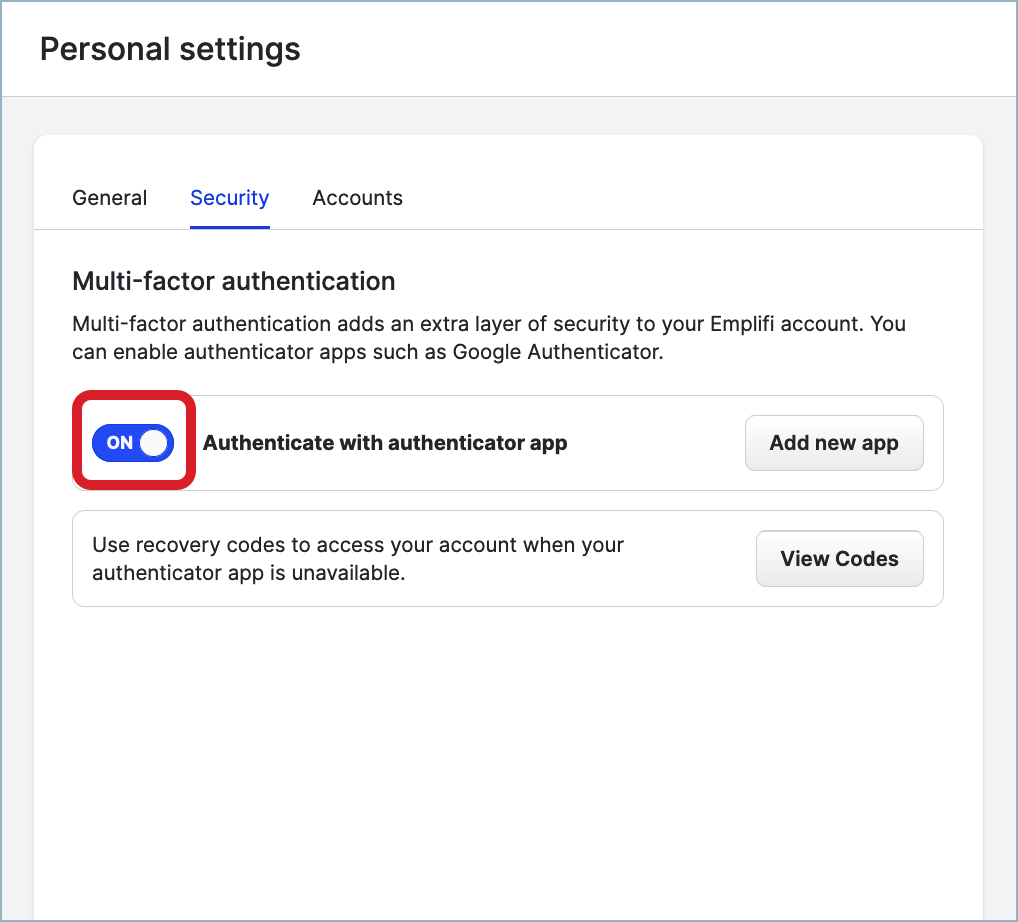The width and height of the screenshot is (1018, 922).
Task: Switch to the General tab
Action: click(109, 198)
